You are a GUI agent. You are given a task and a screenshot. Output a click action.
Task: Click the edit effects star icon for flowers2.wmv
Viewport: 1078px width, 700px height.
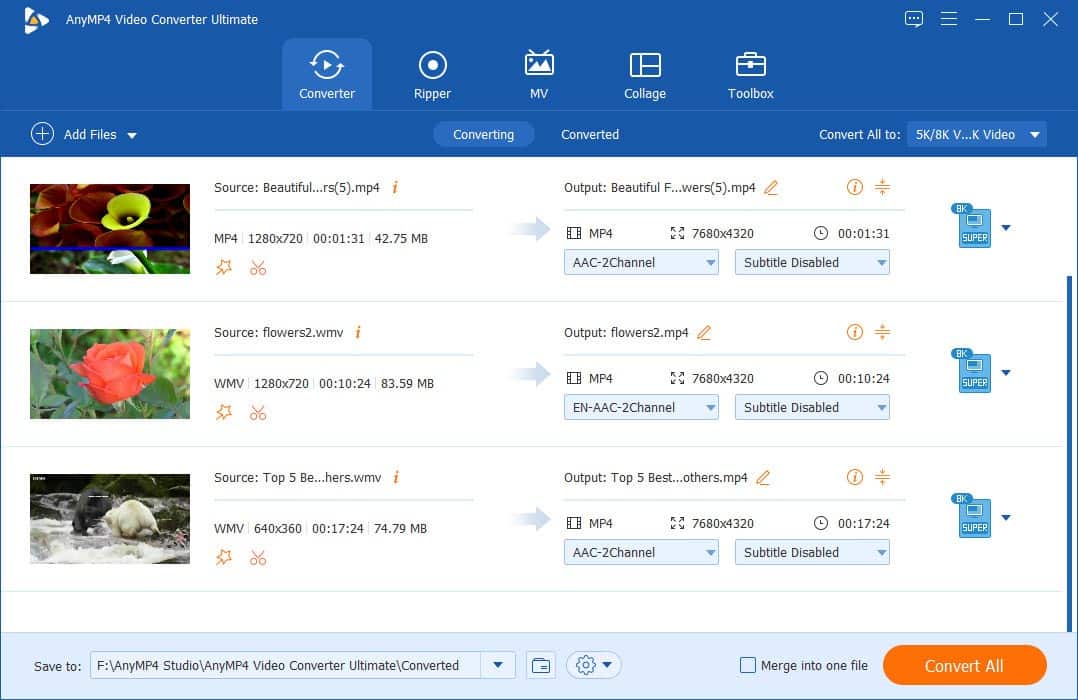click(224, 412)
